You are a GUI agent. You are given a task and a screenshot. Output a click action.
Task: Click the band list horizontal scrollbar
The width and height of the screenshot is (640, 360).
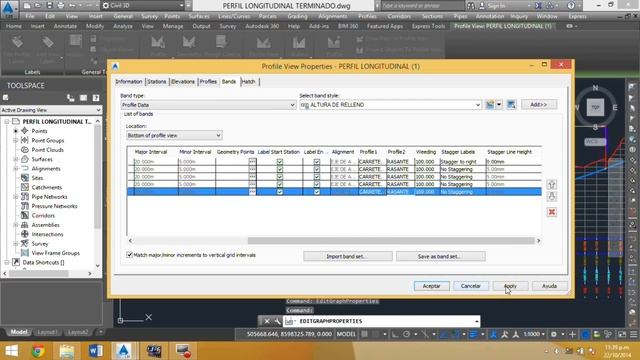pyautogui.click(x=391, y=241)
